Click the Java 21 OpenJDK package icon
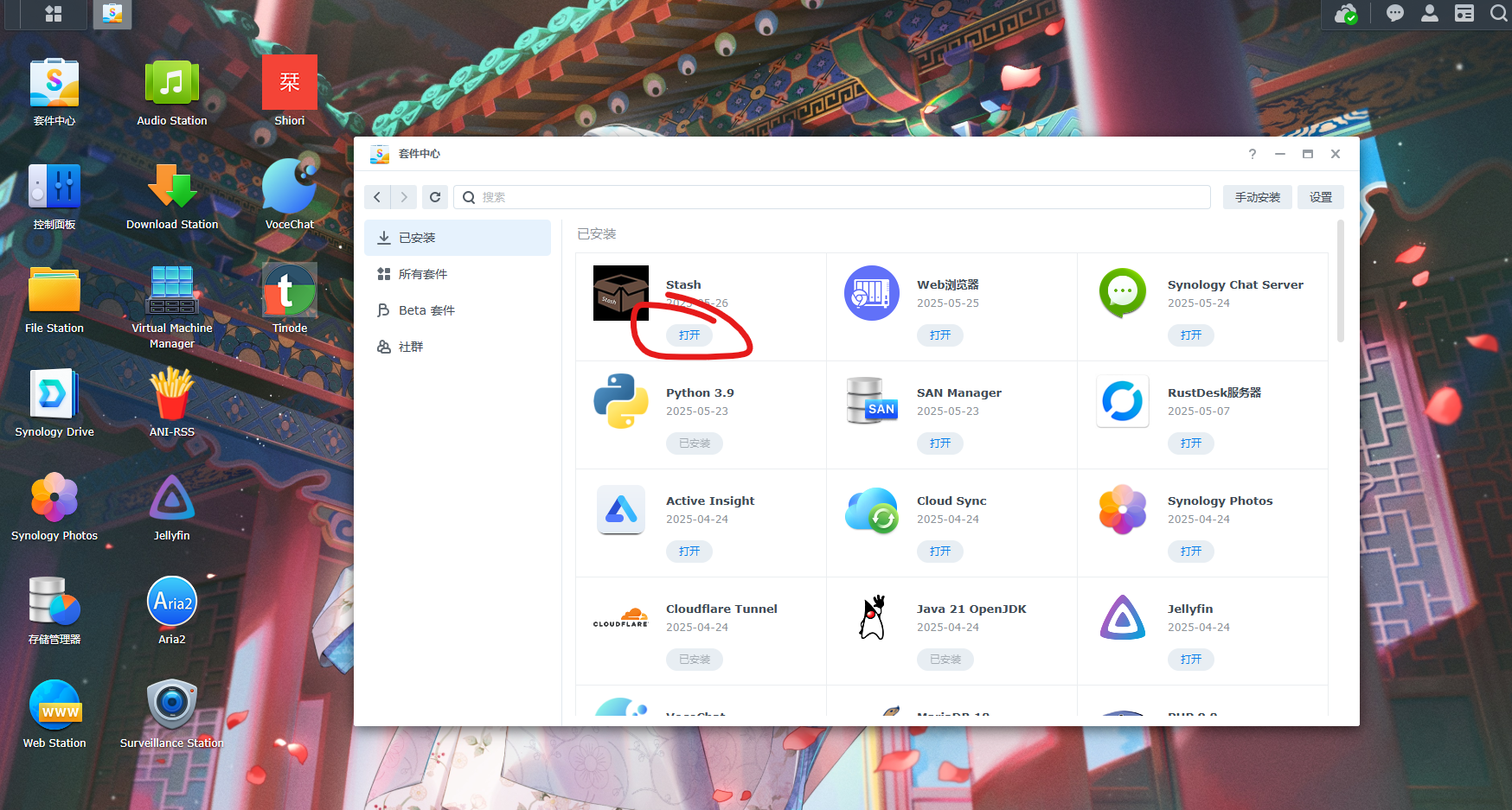1512x810 pixels. [x=872, y=617]
